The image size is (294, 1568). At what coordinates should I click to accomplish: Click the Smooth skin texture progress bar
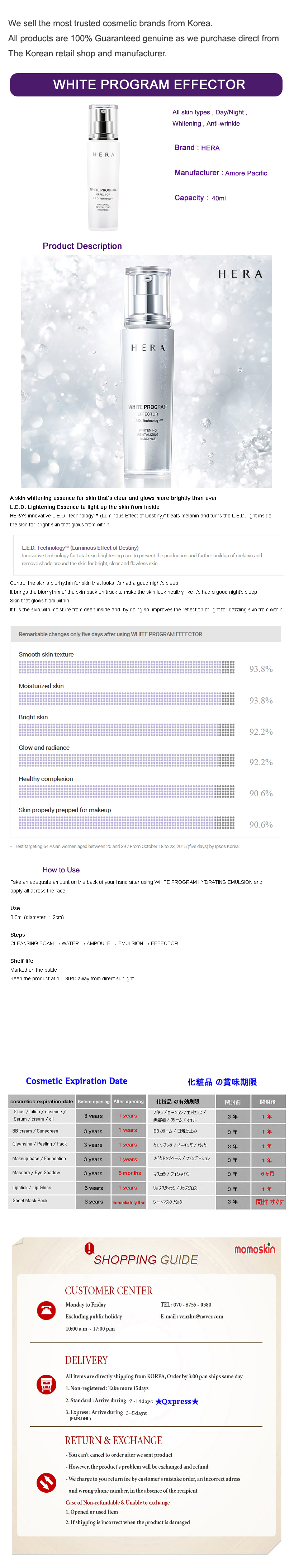pos(126,667)
